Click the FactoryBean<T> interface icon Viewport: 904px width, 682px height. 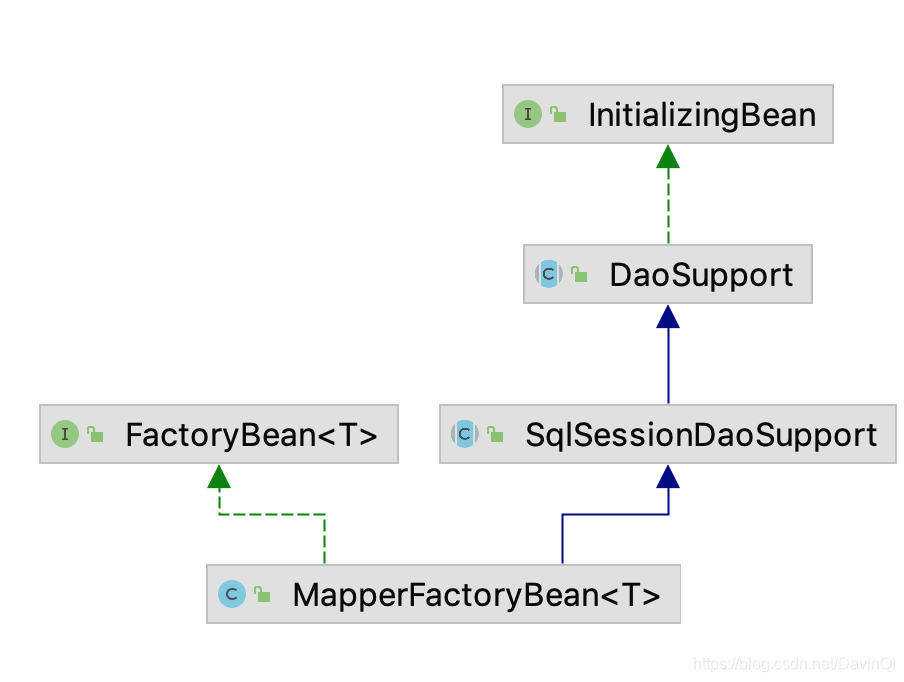pos(65,434)
